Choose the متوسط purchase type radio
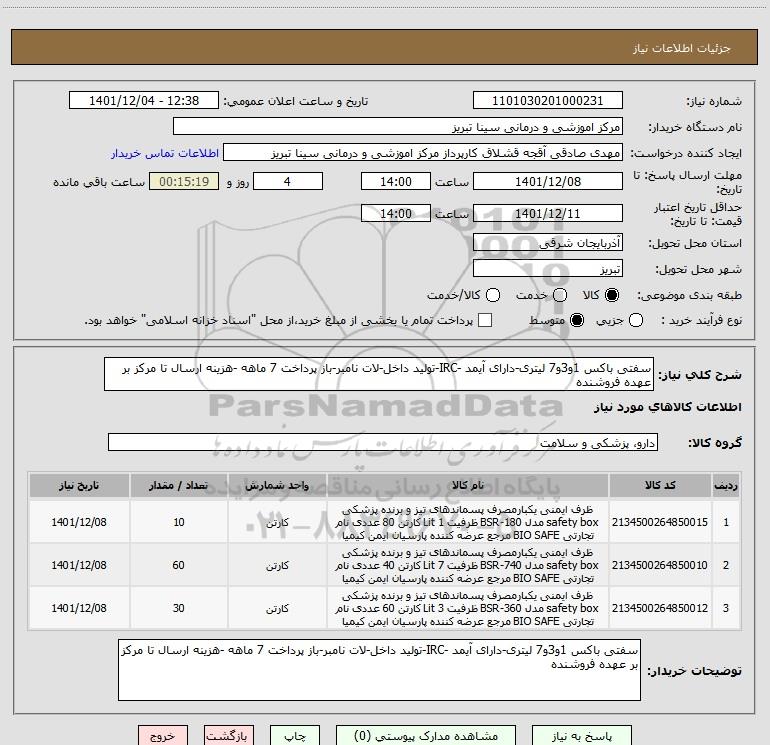 click(577, 321)
